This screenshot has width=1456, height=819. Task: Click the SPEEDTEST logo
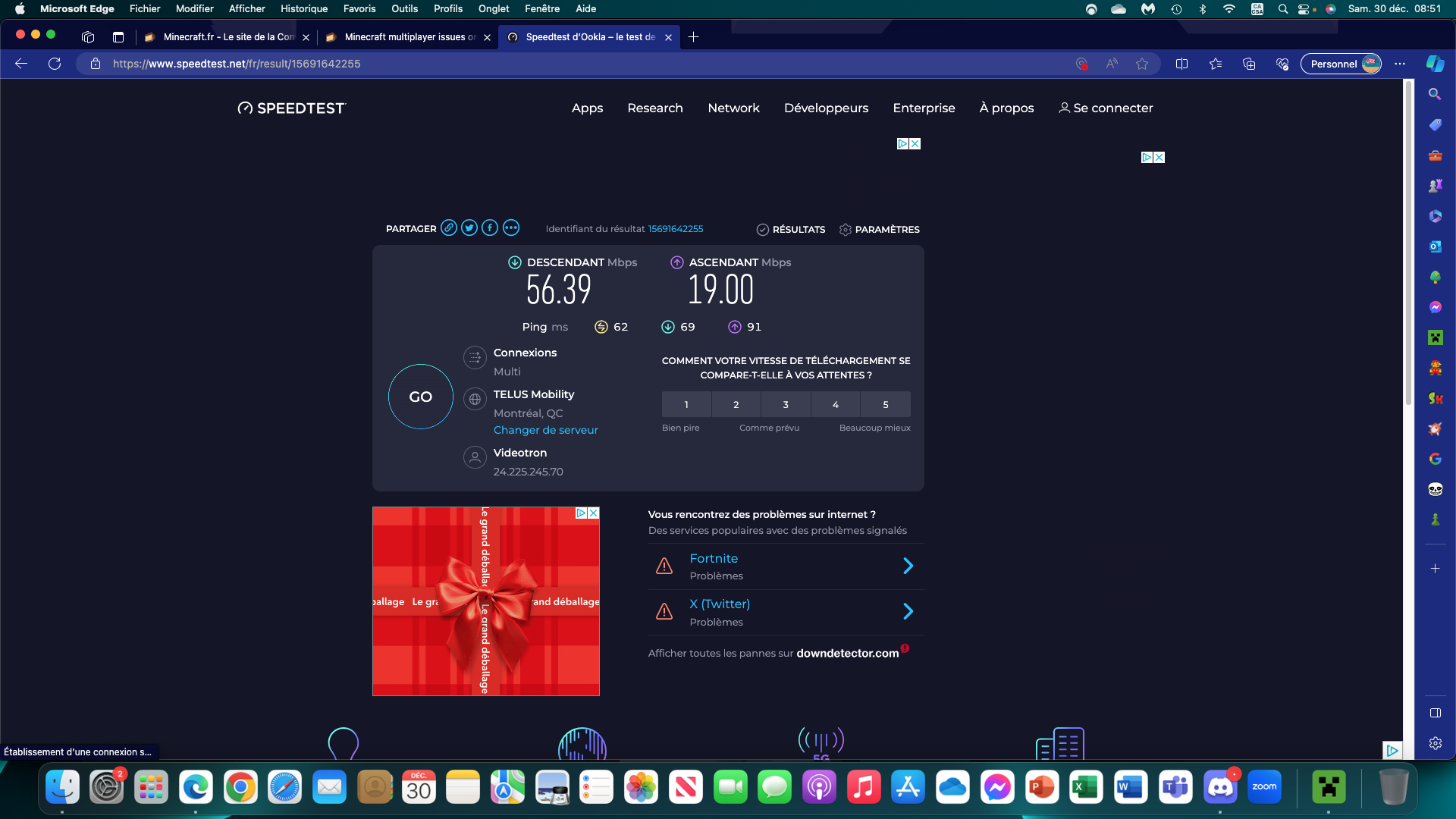tap(292, 108)
